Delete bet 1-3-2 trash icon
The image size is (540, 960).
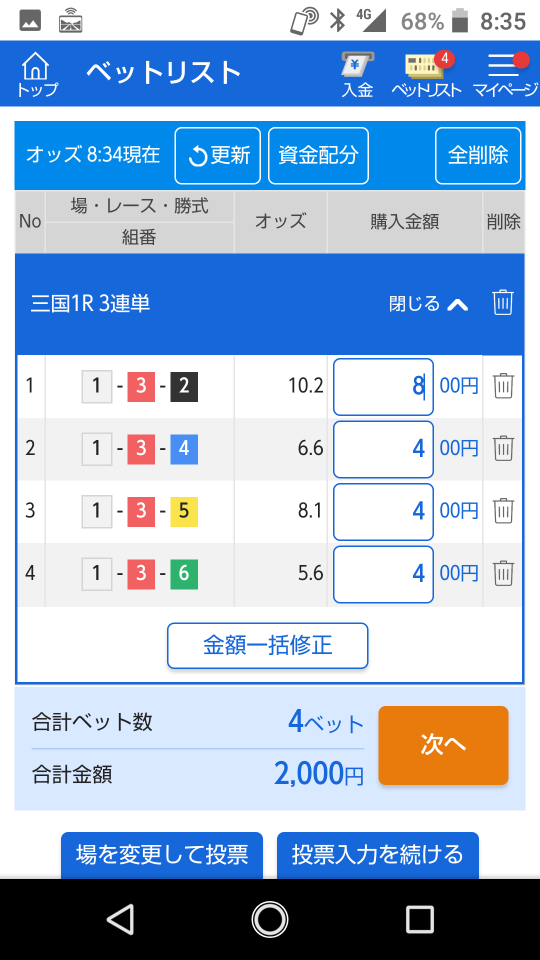(503, 386)
